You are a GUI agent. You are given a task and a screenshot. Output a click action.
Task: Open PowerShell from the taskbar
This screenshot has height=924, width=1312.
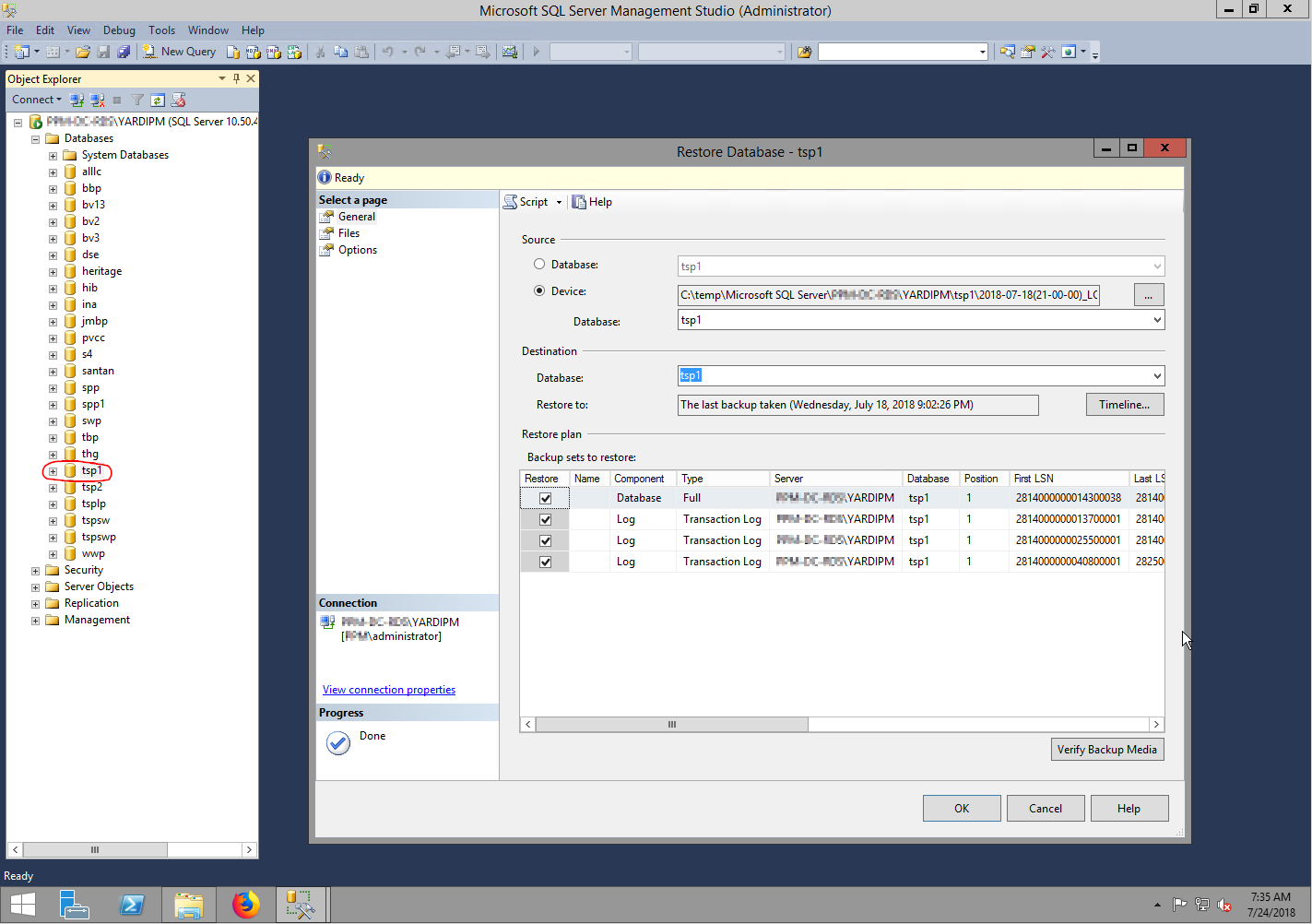point(132,905)
